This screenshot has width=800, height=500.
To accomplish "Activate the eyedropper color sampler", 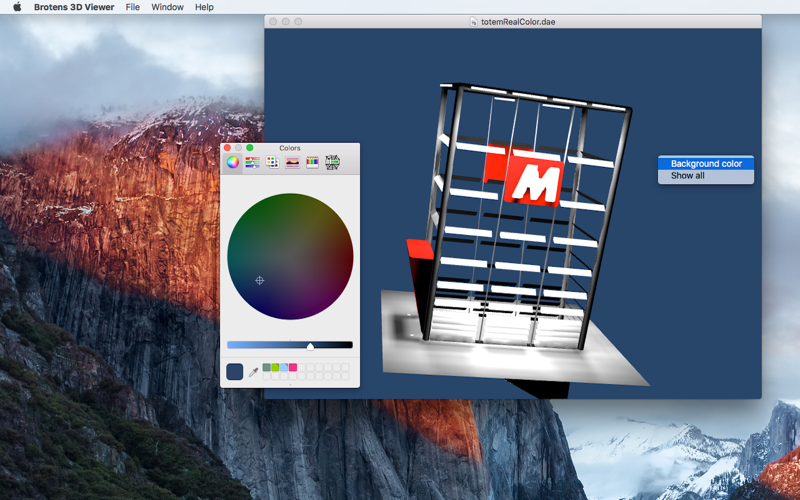I will (253, 372).
